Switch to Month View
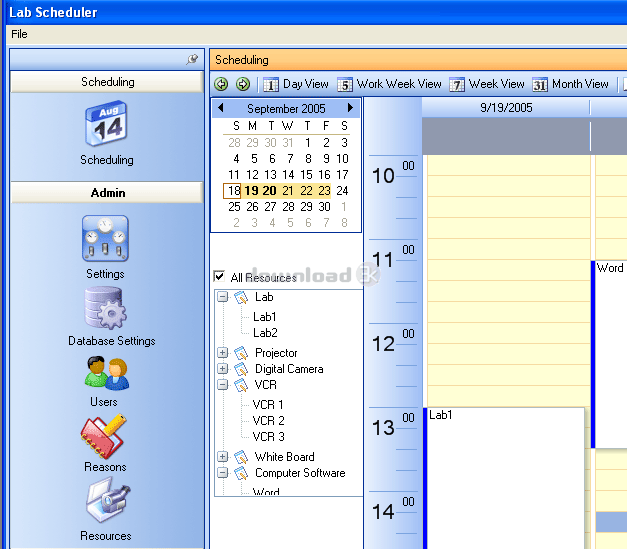Viewport: 627px width, 549px height. coord(571,84)
